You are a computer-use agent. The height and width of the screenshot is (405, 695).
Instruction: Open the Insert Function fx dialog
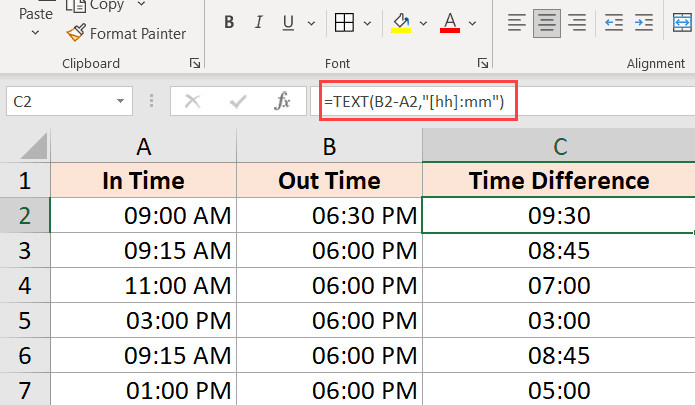pos(283,101)
